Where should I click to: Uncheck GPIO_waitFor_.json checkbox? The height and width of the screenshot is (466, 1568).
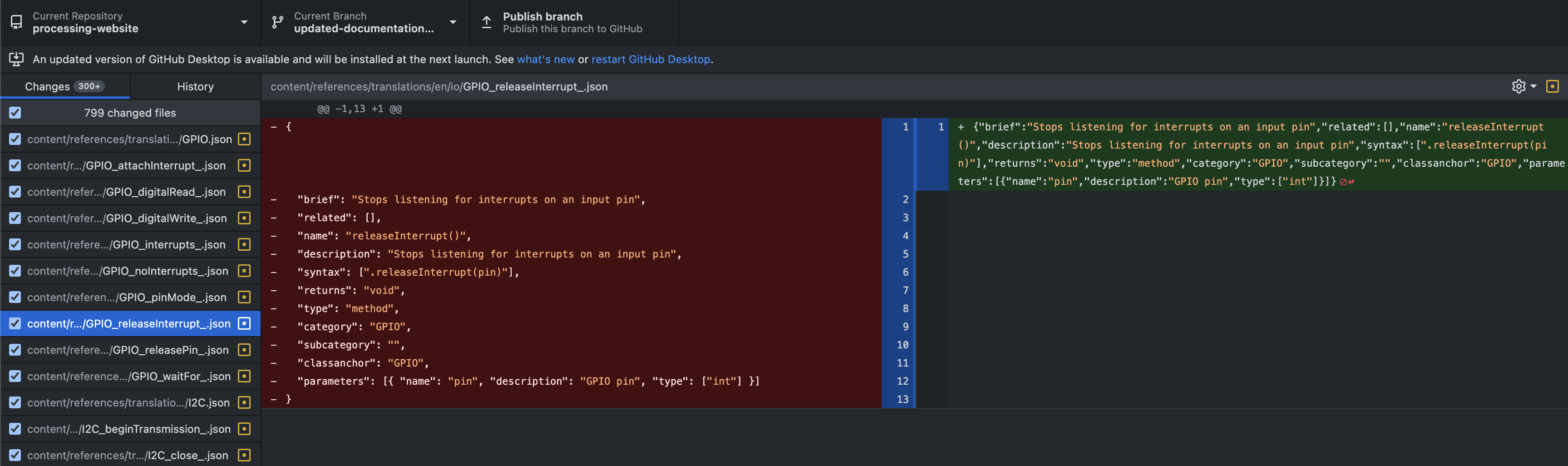coord(15,376)
